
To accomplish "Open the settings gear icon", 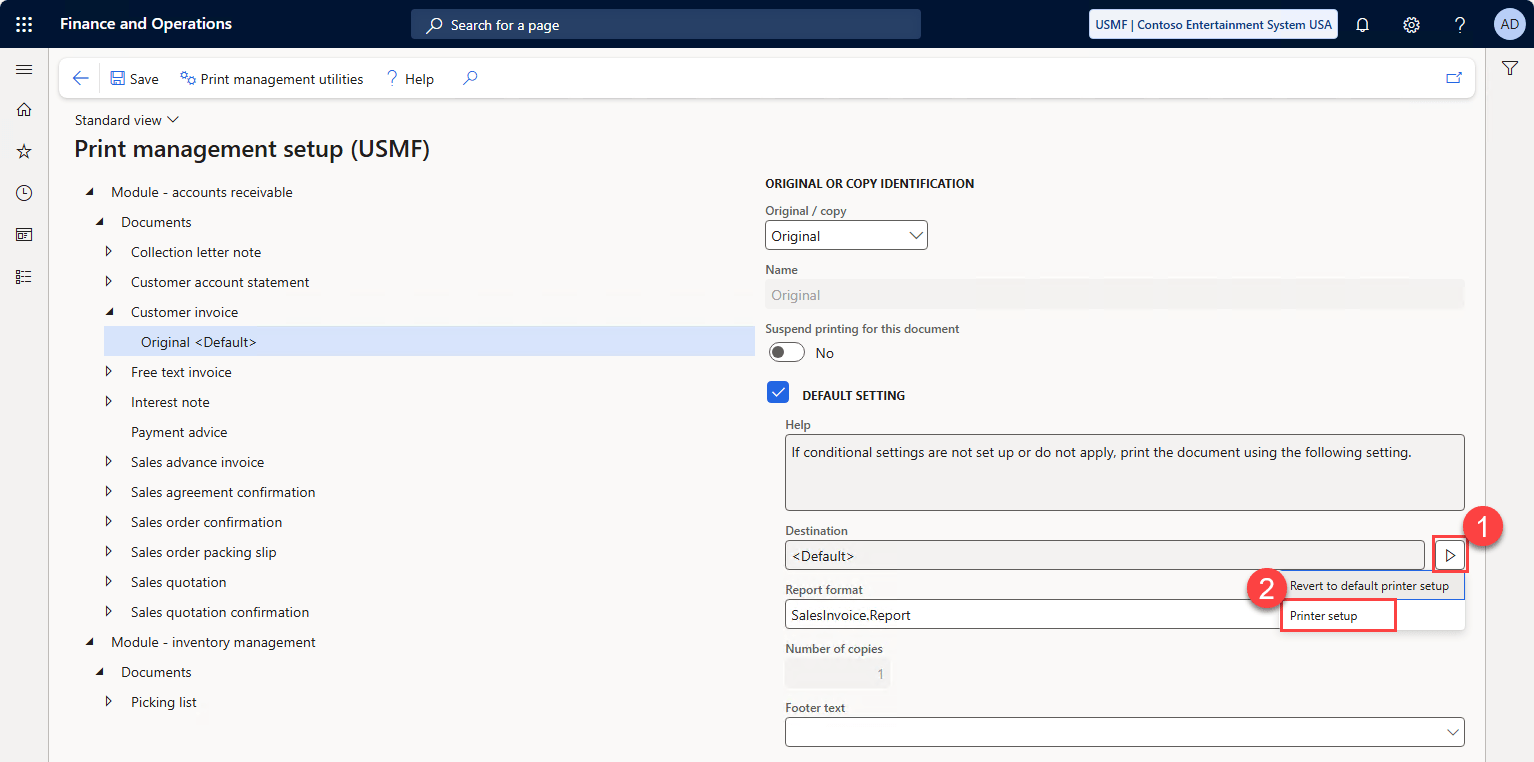I will tap(1411, 25).
